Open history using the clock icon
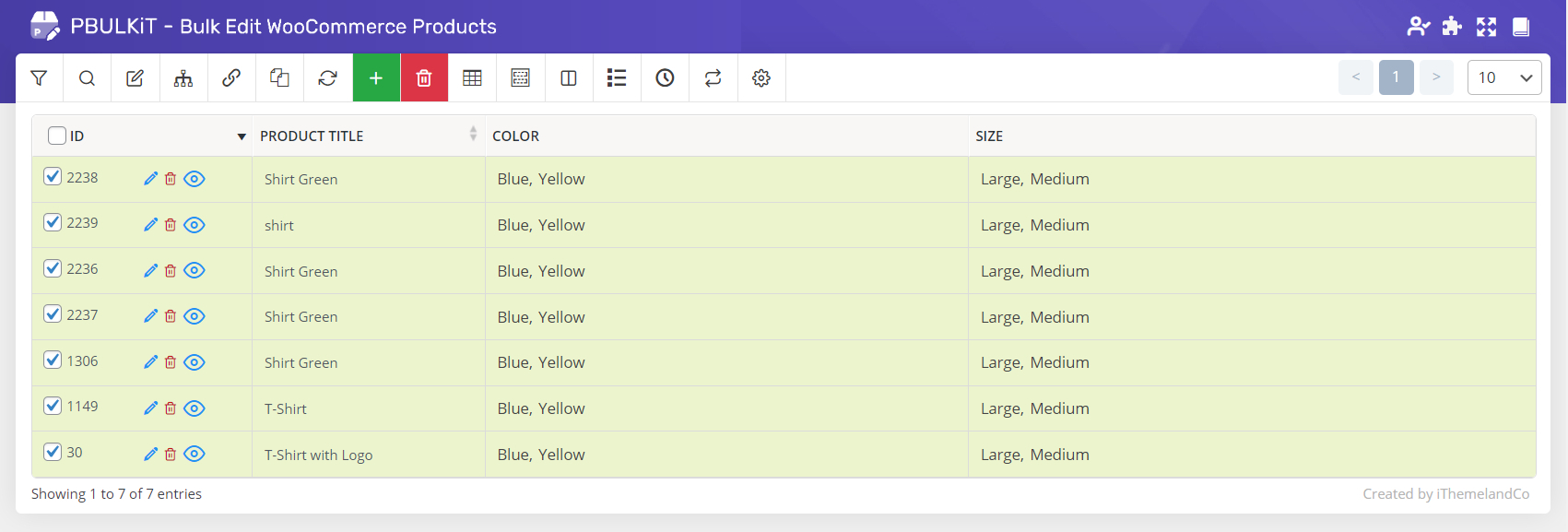 coord(665,78)
